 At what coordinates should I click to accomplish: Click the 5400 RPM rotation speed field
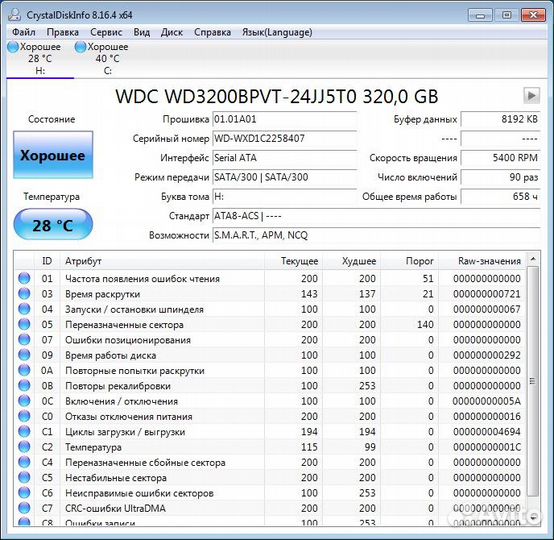(501, 158)
